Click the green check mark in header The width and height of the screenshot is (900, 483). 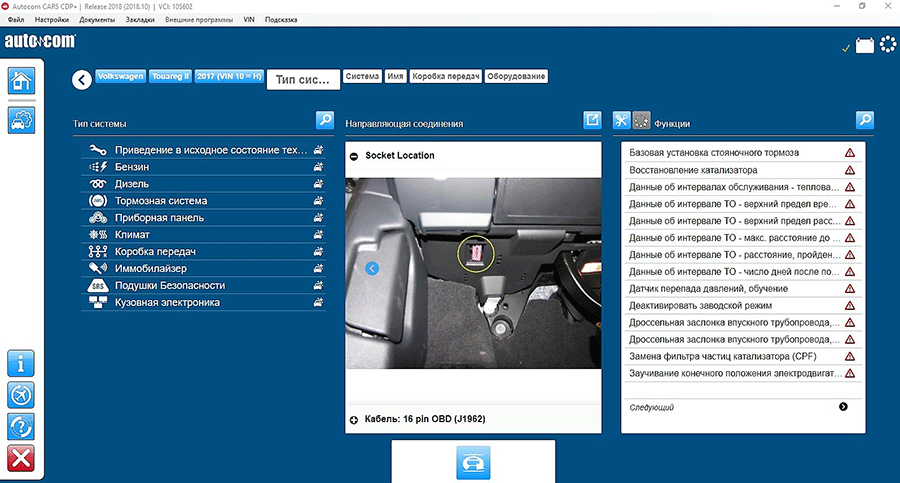845,48
